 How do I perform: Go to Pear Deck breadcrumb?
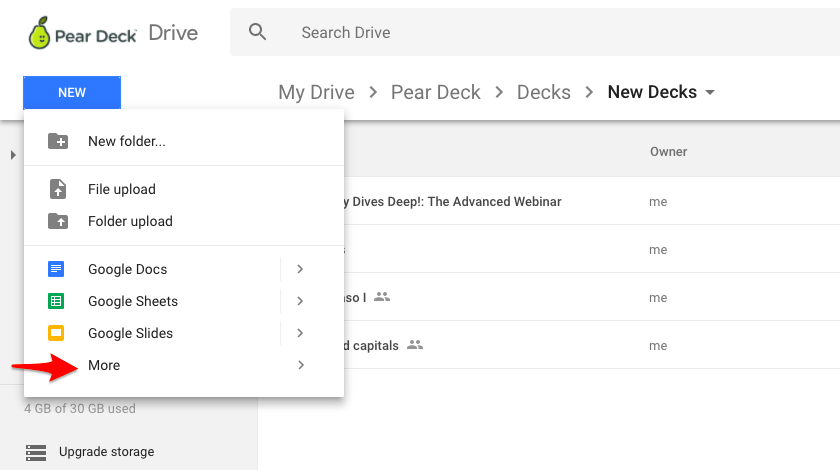(x=436, y=92)
